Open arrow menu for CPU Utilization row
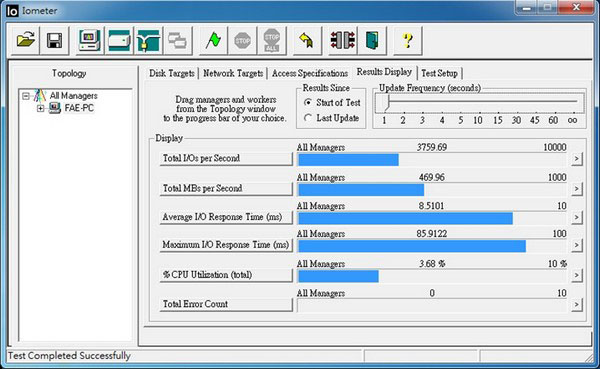600x369 pixels. click(577, 275)
